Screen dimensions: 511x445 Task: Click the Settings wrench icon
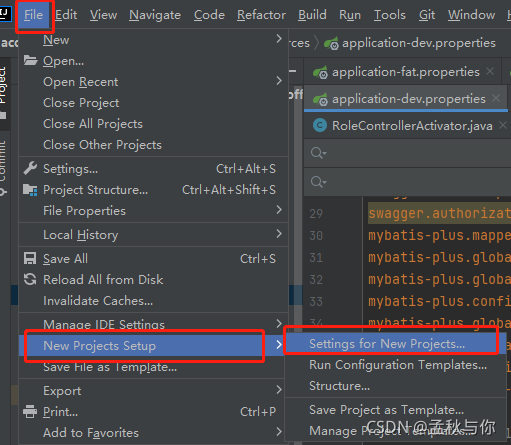[x=30, y=168]
